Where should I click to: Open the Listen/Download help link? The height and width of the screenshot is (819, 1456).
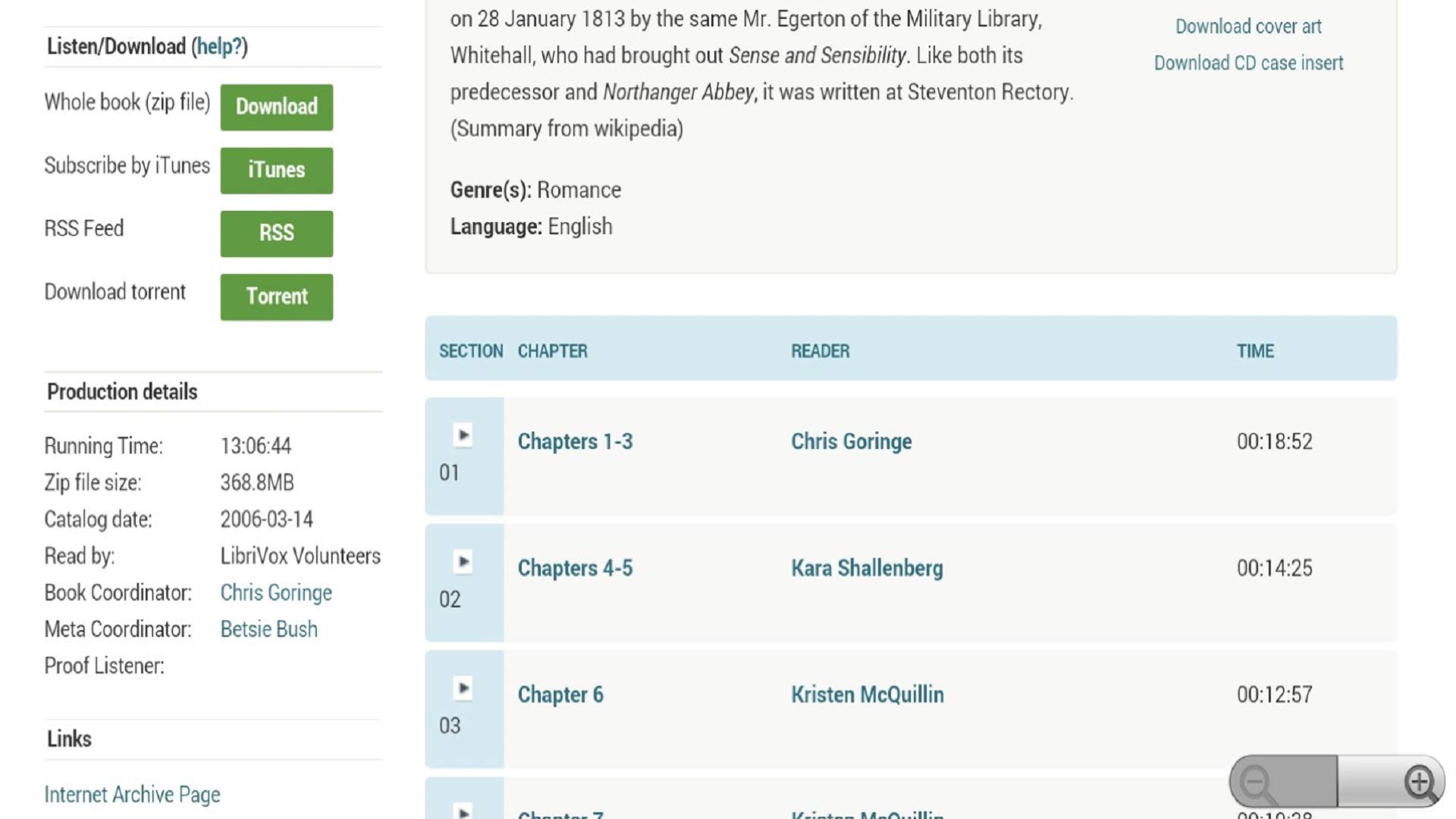tap(219, 47)
